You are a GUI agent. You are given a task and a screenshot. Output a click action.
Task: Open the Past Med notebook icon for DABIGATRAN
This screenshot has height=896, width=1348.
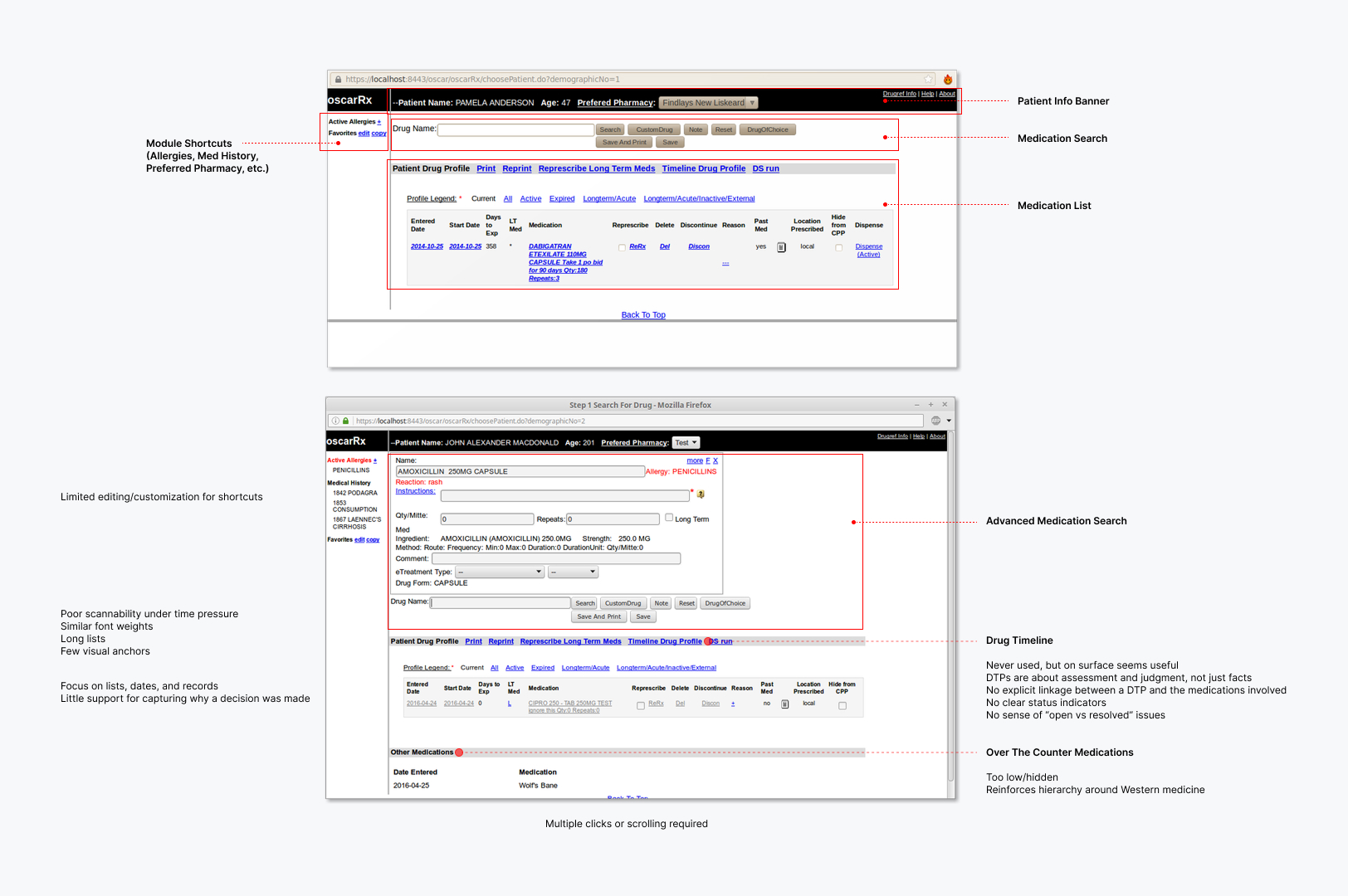780,247
